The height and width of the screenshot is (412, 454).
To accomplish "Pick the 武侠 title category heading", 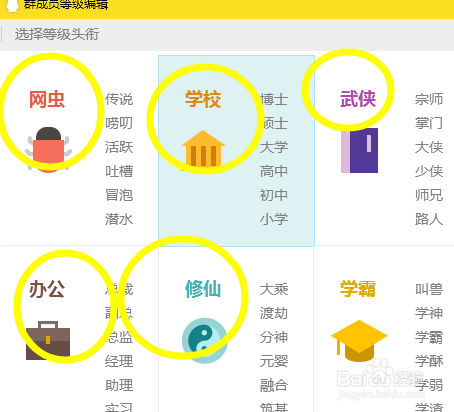I will tap(358, 99).
